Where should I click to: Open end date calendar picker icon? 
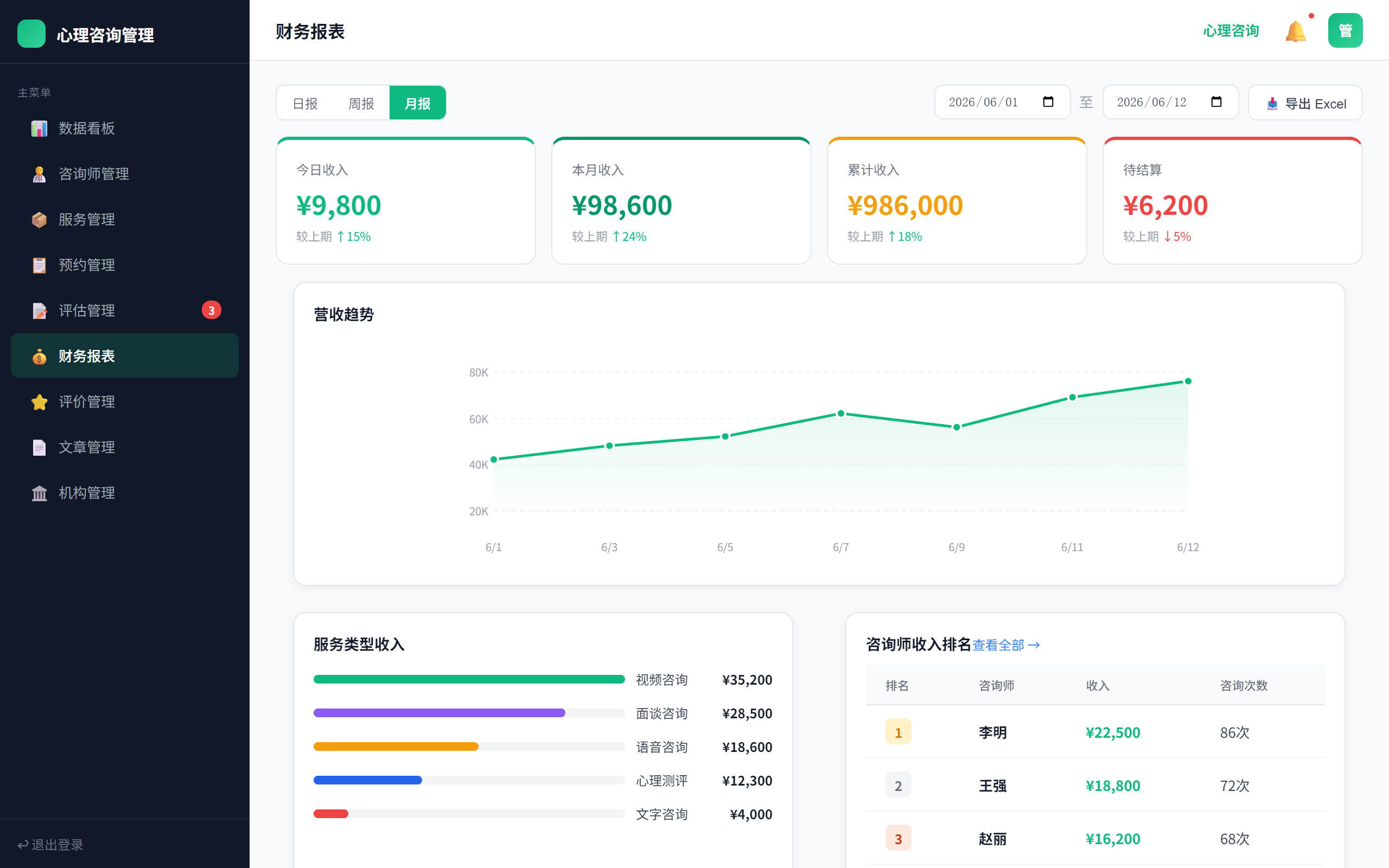[x=1216, y=101]
